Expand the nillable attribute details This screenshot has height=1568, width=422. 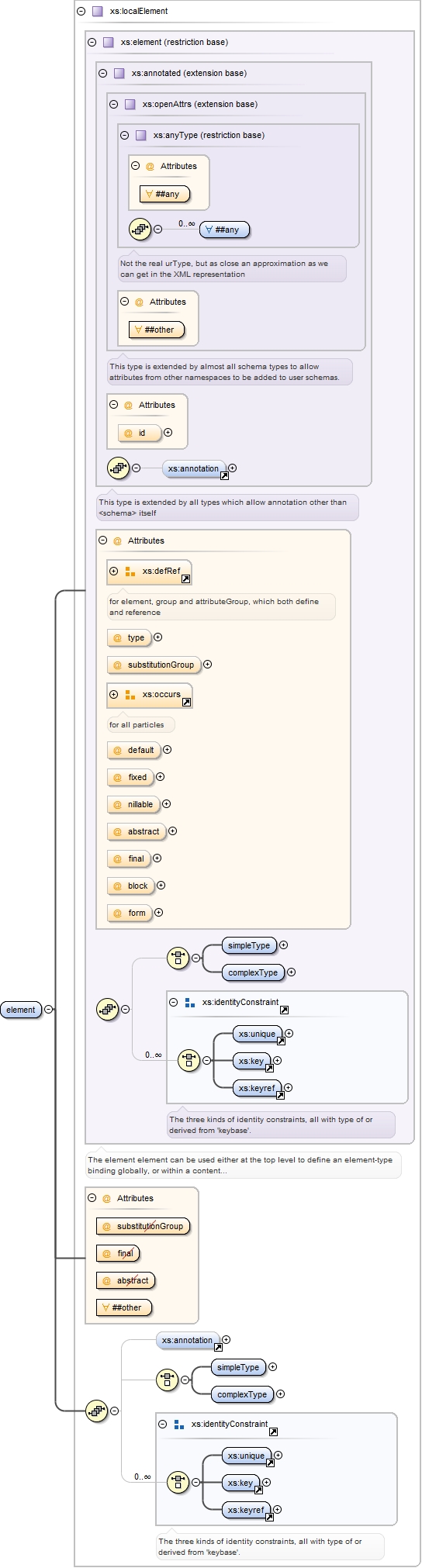coord(166,804)
